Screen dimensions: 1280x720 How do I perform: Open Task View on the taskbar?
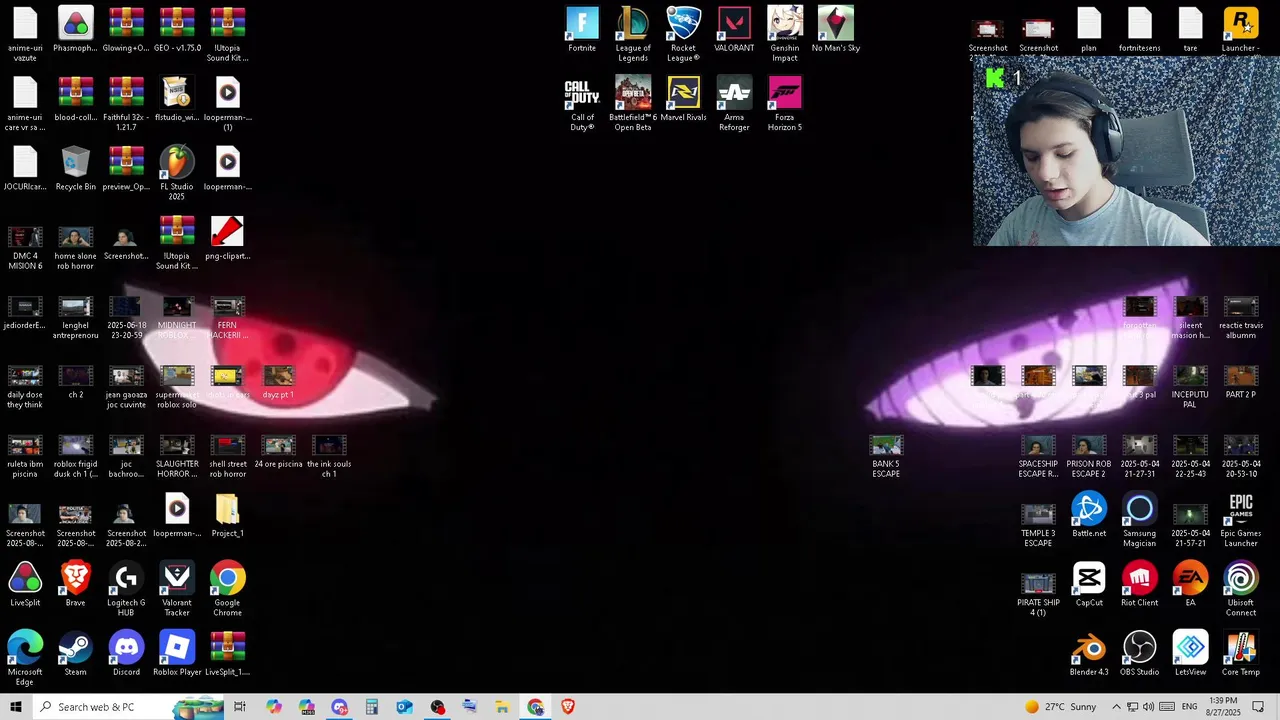click(x=240, y=707)
